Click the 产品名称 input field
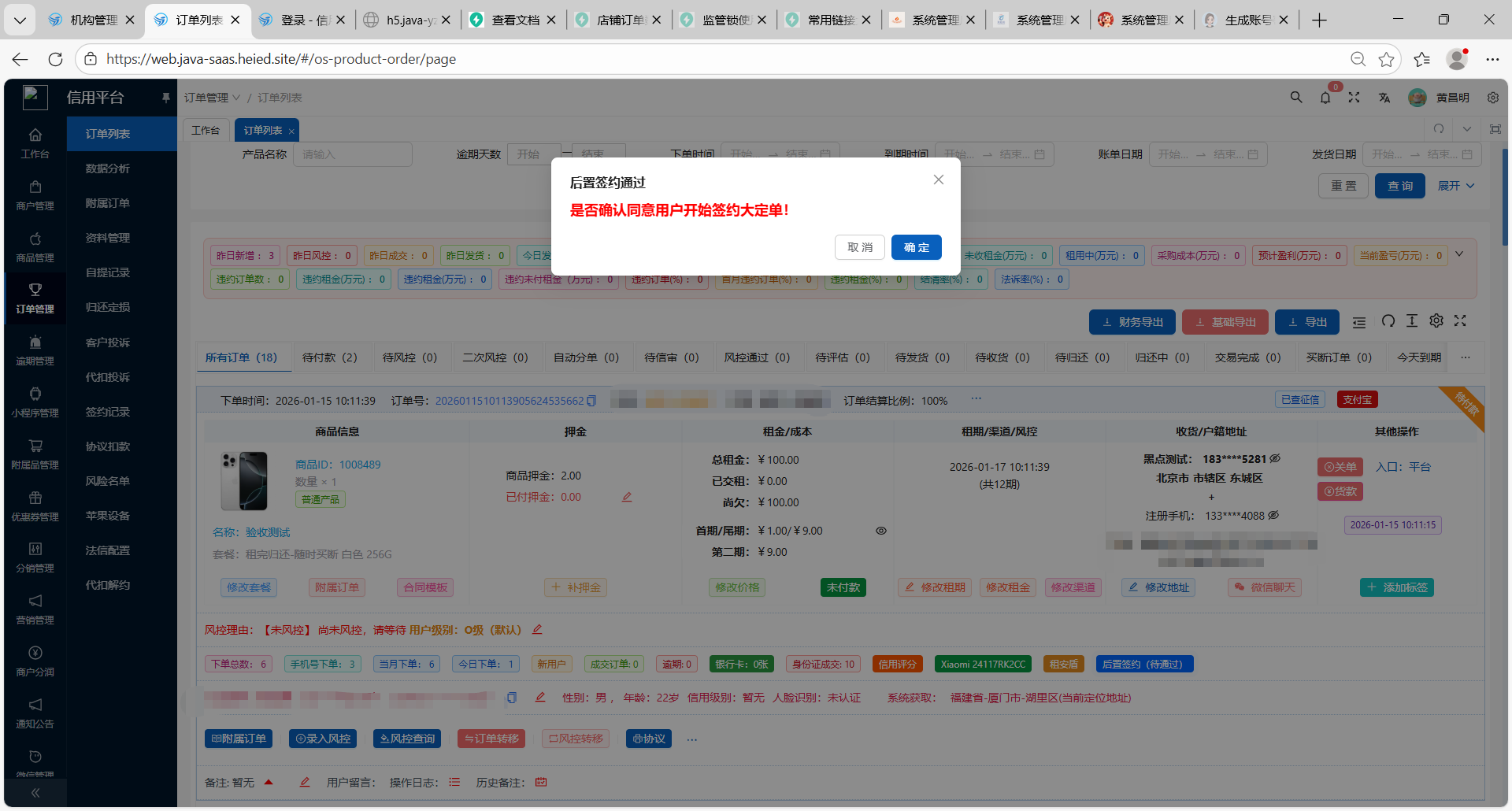The image size is (1512, 811). pos(353,154)
